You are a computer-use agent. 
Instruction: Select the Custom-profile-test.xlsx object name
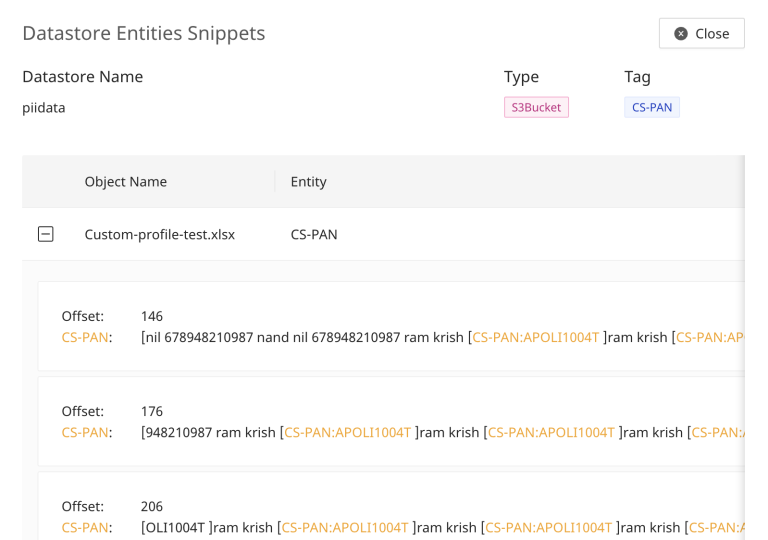(x=159, y=234)
